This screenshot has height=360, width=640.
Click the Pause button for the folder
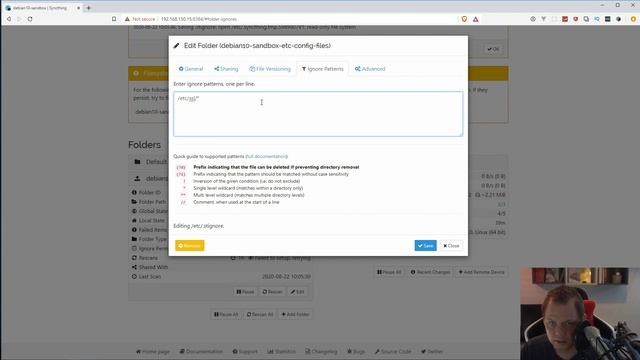pyautogui.click(x=245, y=292)
